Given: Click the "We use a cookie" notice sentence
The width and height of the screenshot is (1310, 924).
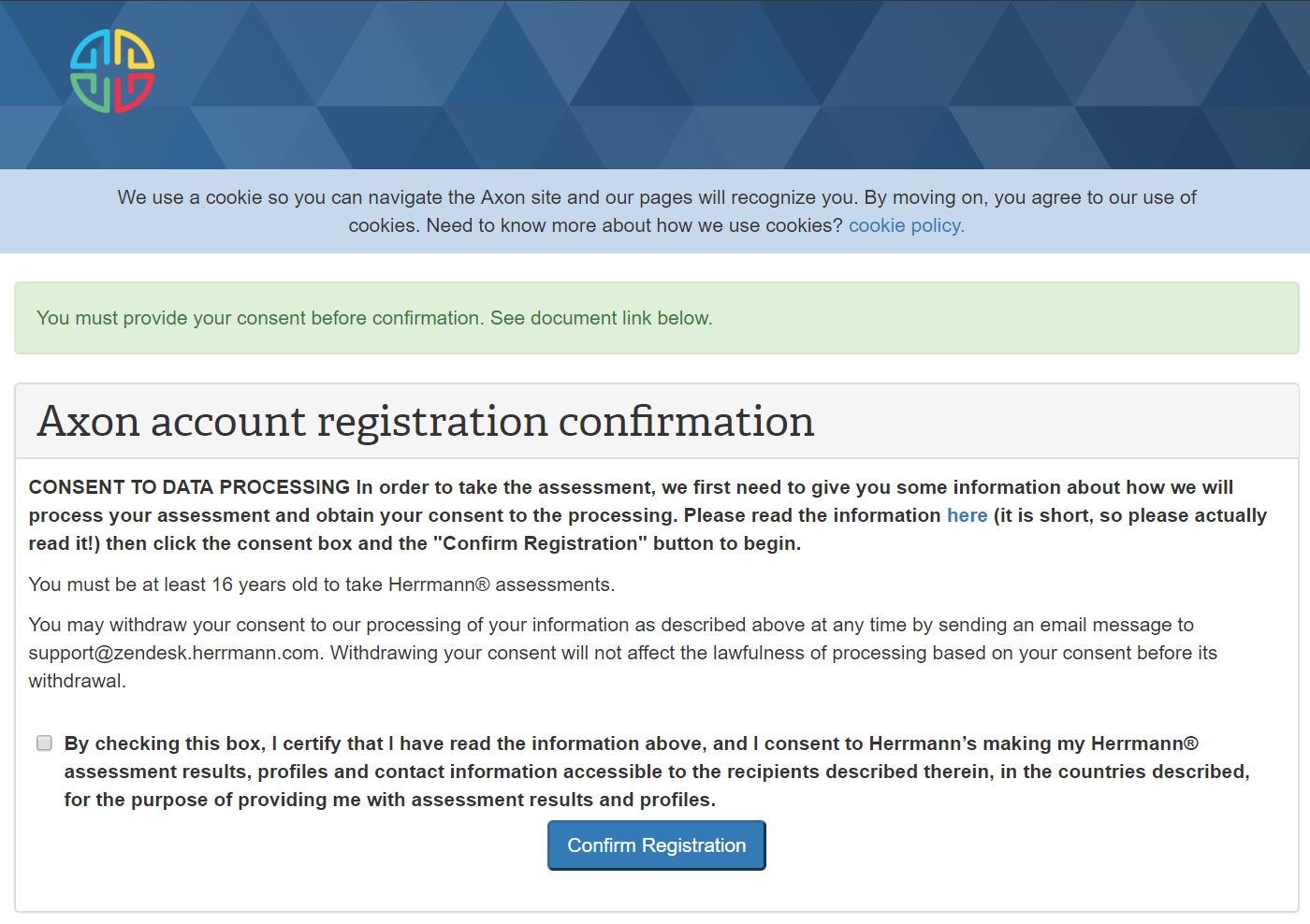Looking at the screenshot, I should pos(485,197).
